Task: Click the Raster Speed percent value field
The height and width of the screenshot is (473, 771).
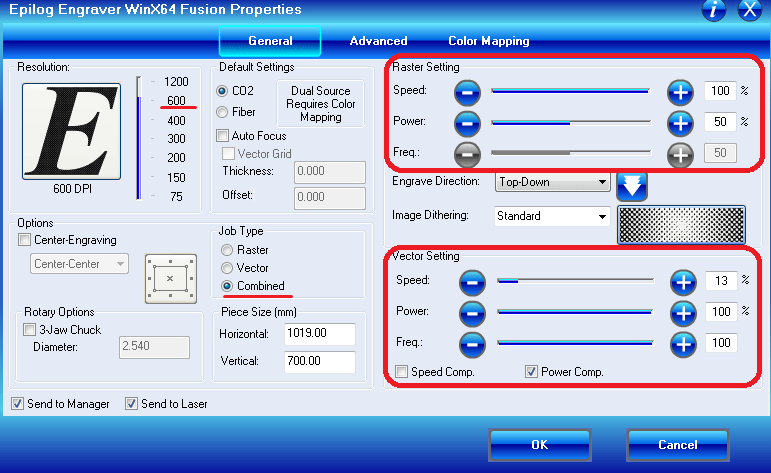Action: click(720, 91)
